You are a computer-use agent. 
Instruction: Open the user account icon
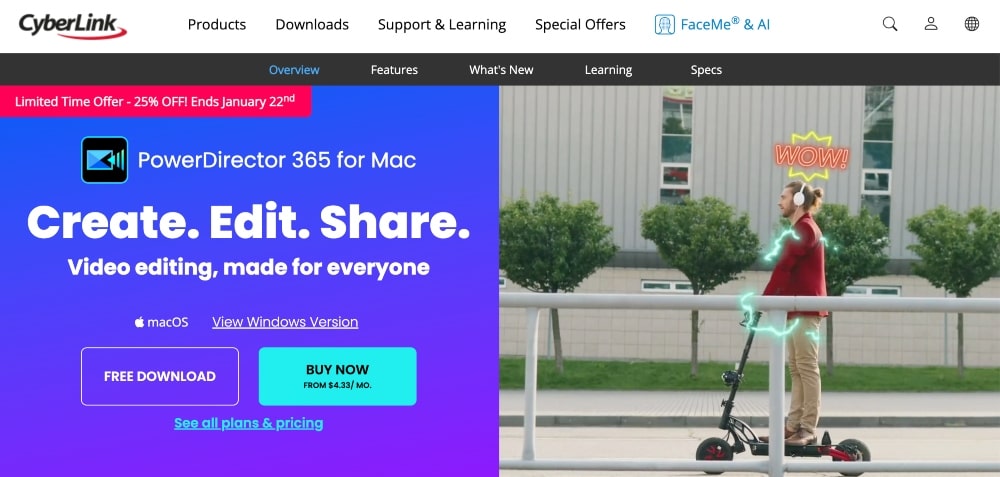(931, 24)
